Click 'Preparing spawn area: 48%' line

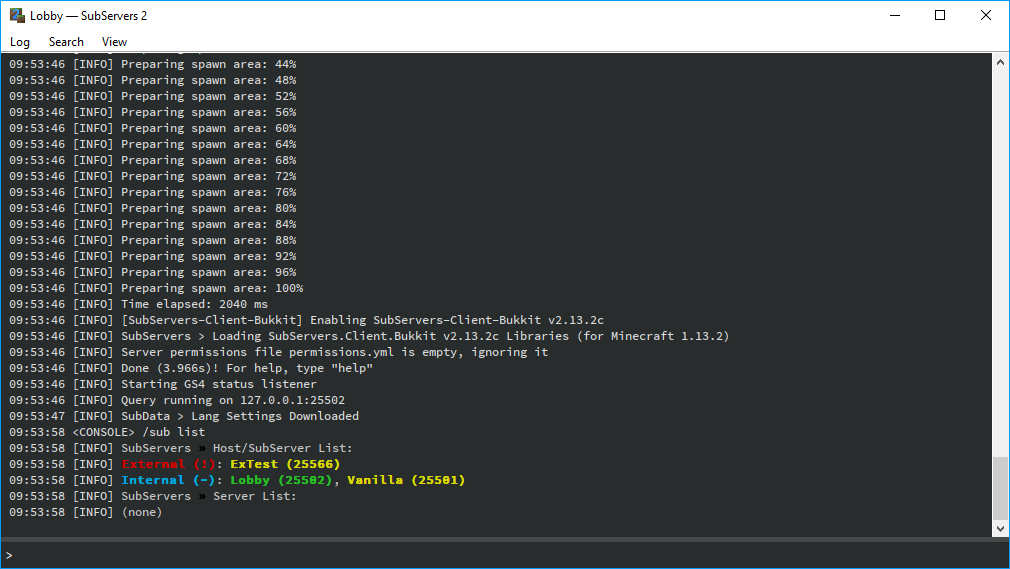coord(153,81)
